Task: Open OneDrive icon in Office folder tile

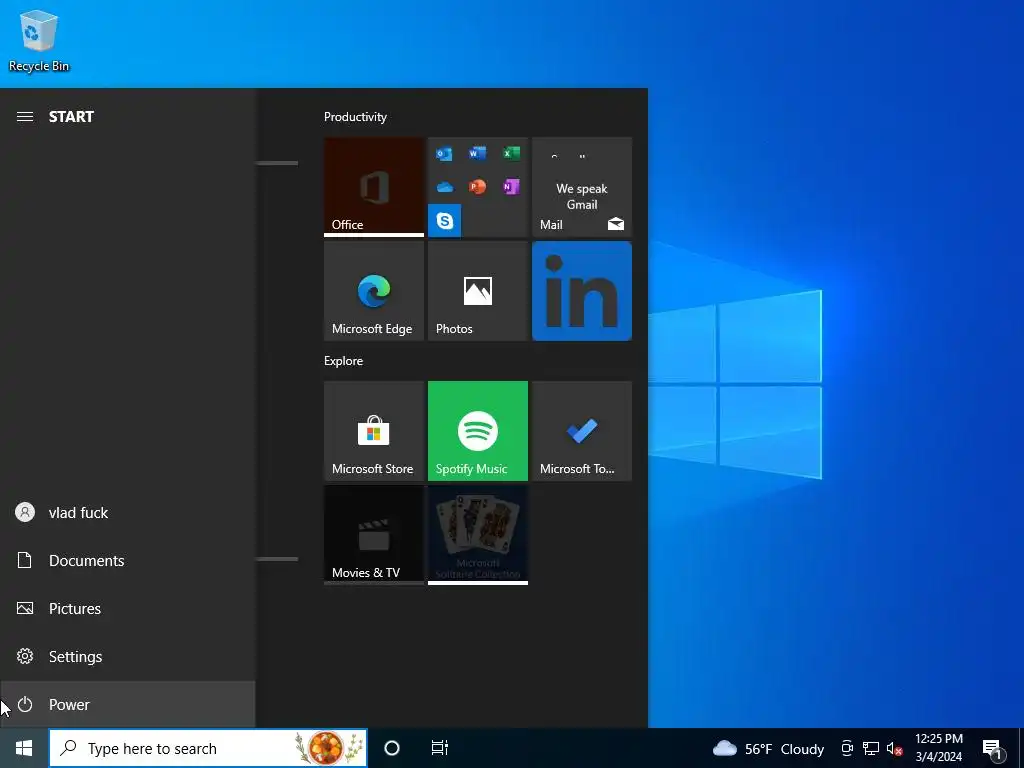Action: 444,187
